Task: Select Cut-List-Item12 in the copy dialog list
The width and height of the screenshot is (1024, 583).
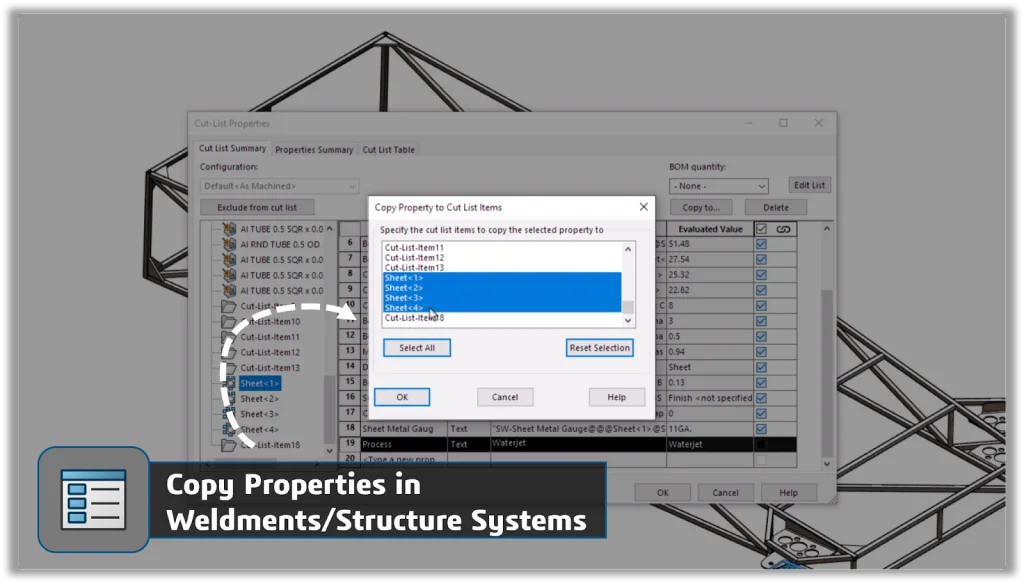Action: (x=414, y=258)
